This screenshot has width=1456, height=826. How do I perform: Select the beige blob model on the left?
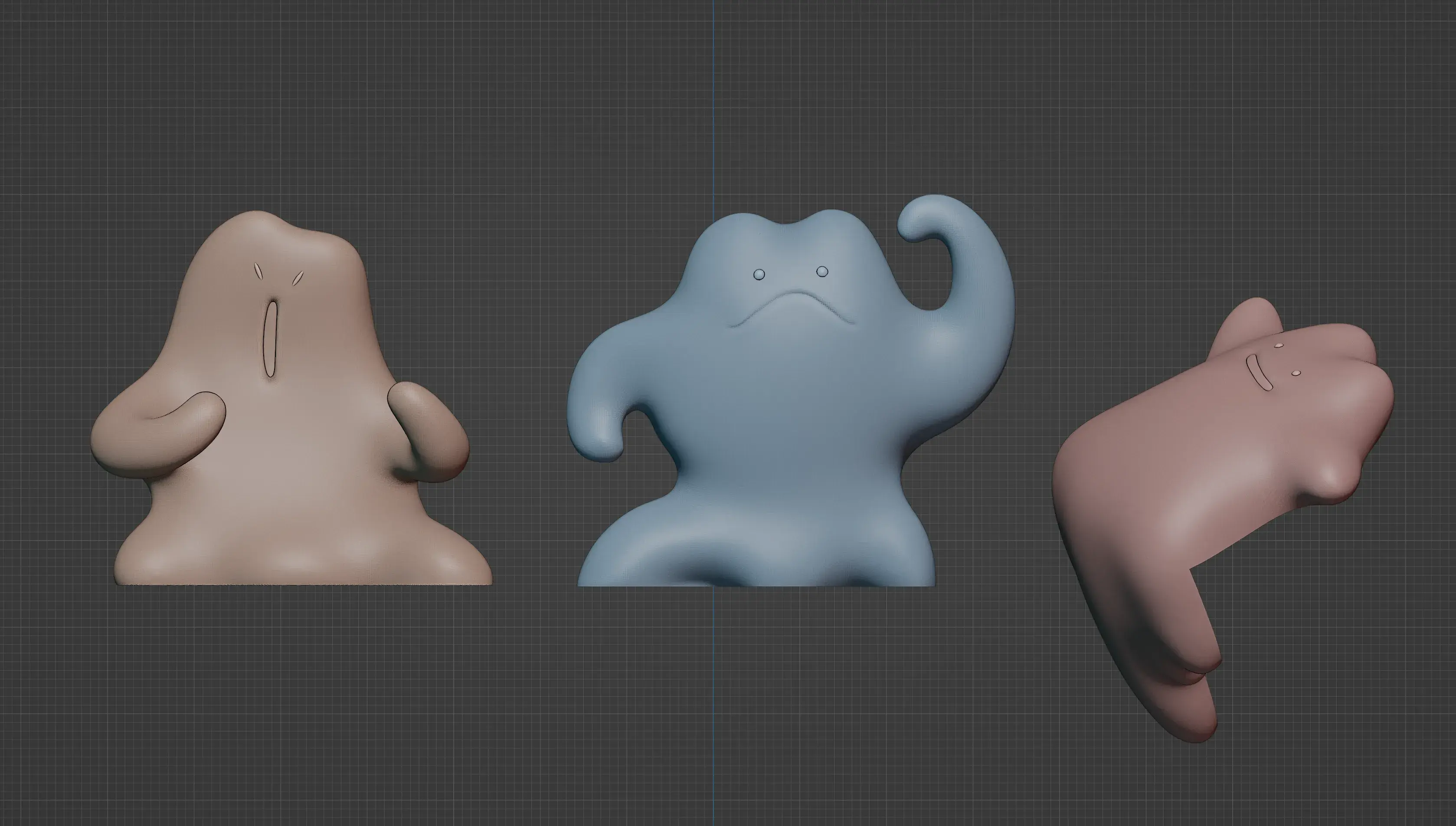295,482
